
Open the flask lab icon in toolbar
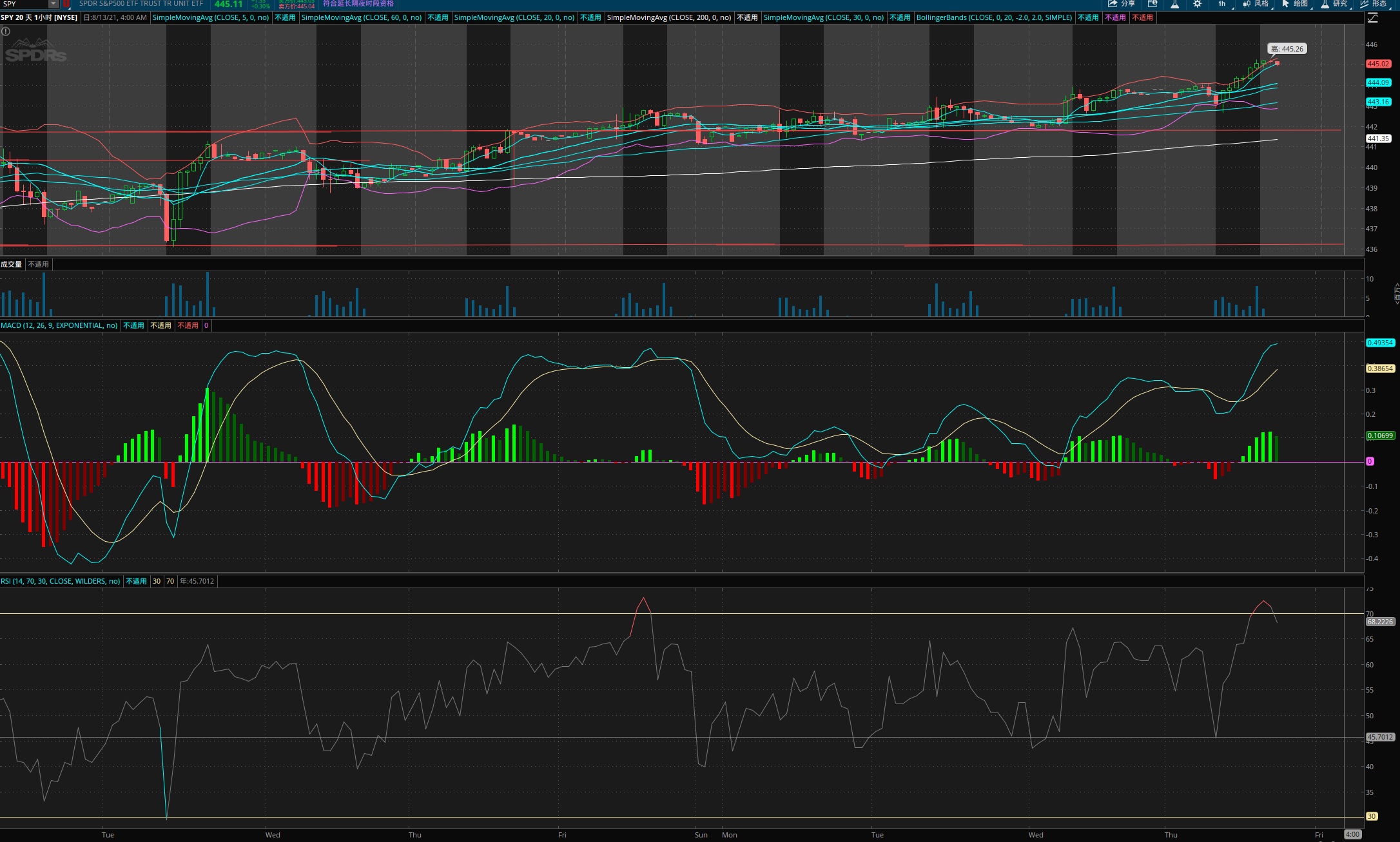pos(1174,4)
